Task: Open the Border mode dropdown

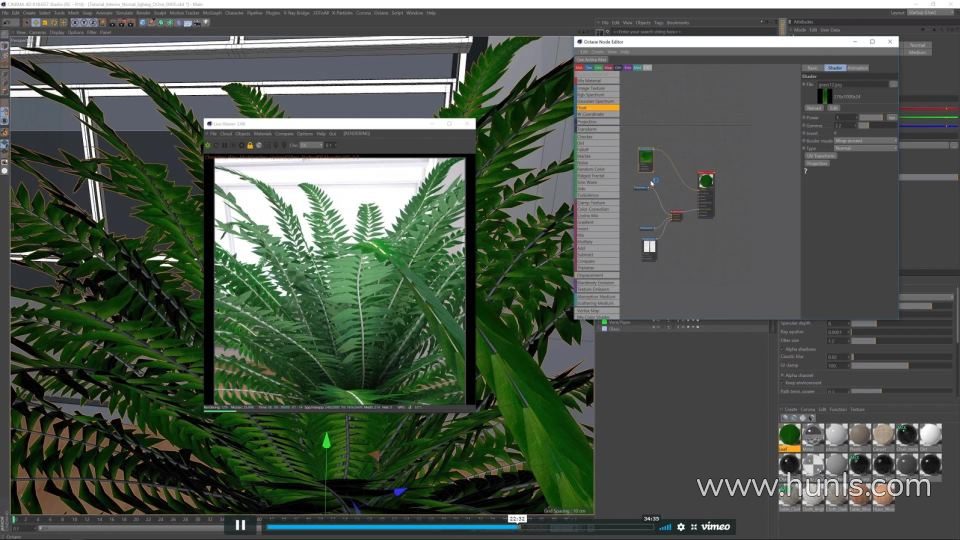Action: [x=865, y=140]
